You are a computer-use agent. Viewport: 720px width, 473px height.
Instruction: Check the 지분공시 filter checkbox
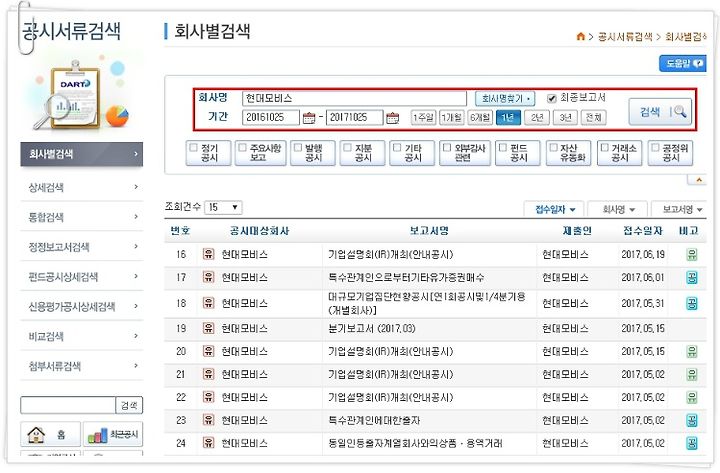click(348, 148)
